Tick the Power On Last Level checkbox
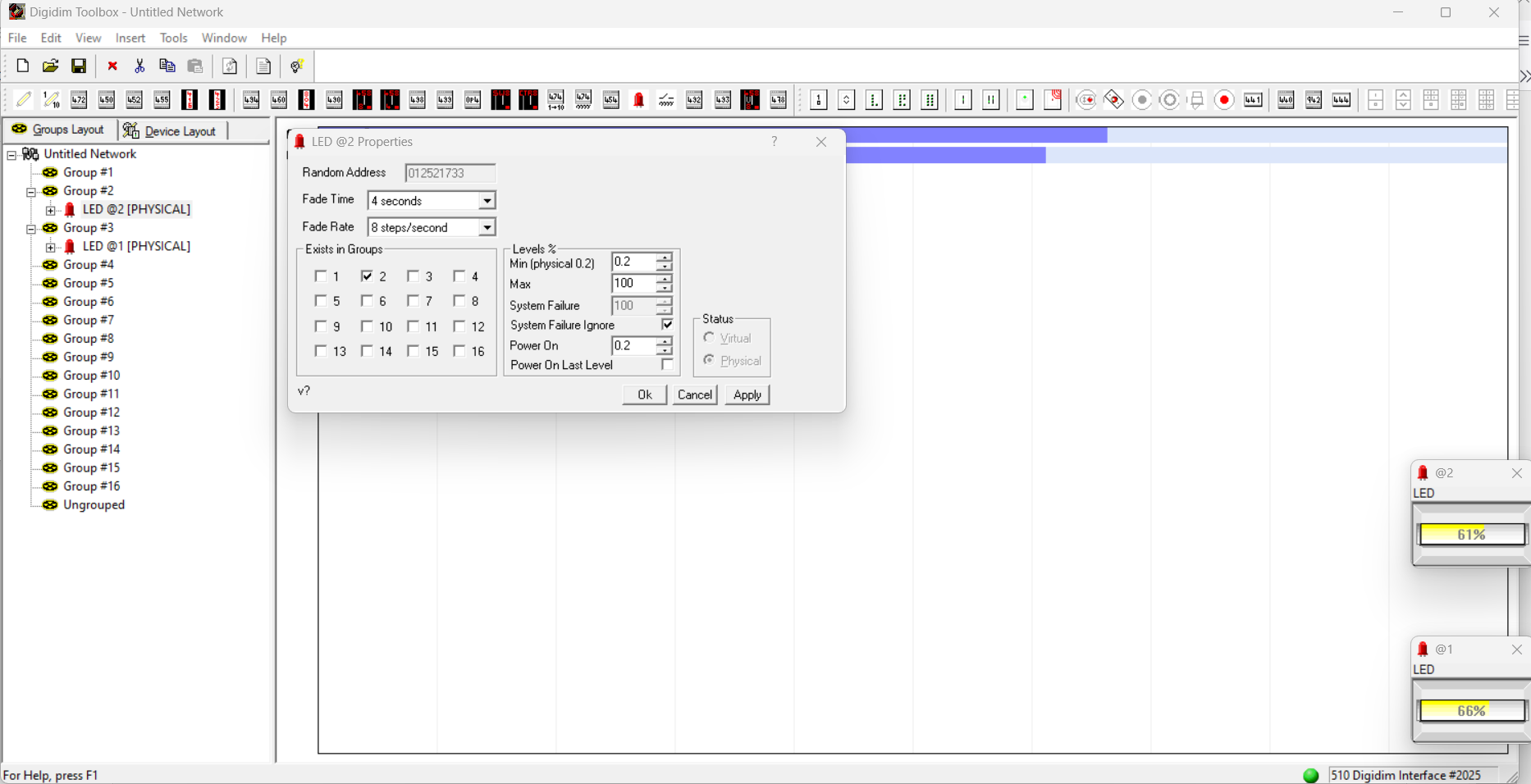 (x=667, y=365)
